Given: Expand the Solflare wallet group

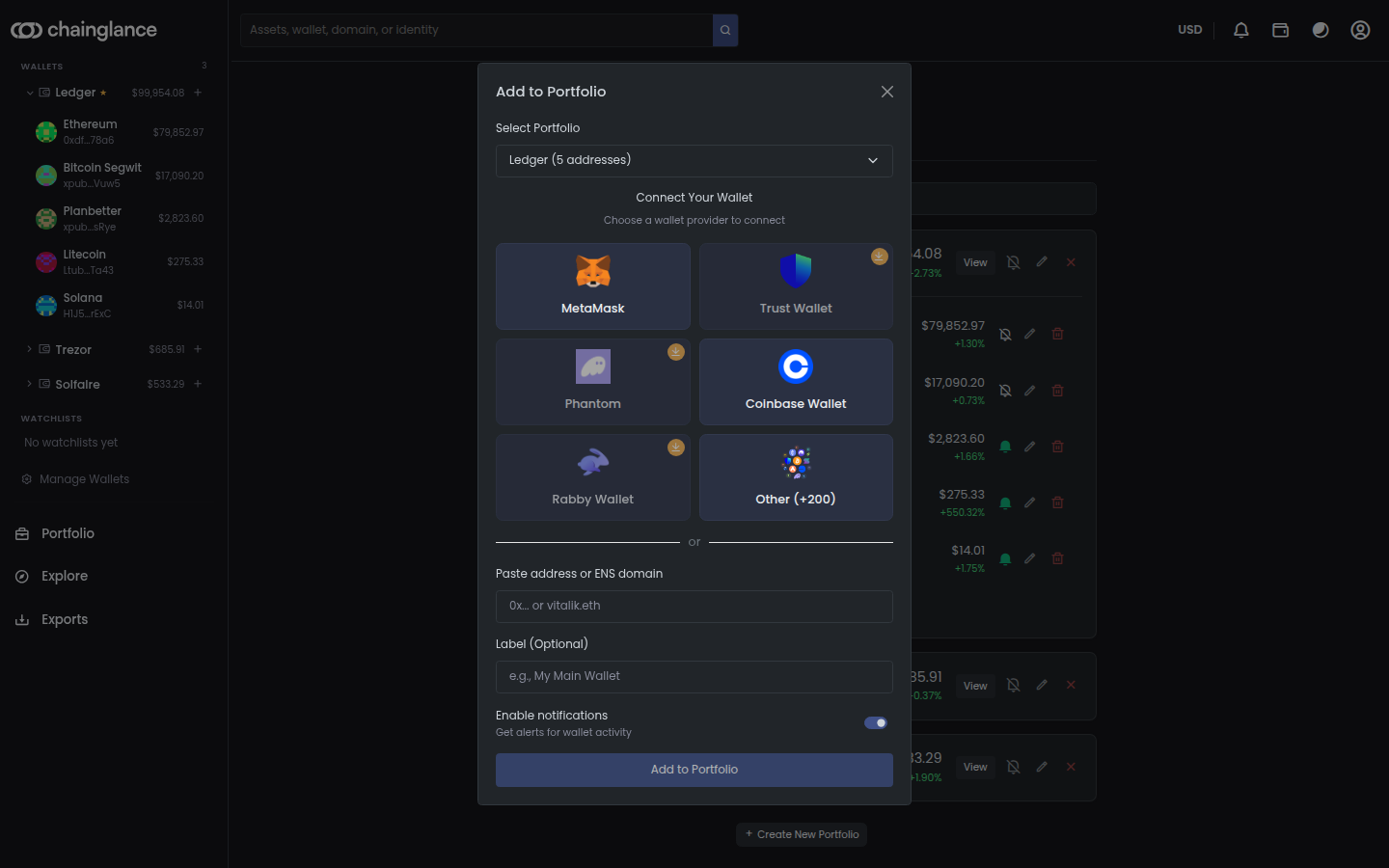Looking at the screenshot, I should tap(30, 384).
